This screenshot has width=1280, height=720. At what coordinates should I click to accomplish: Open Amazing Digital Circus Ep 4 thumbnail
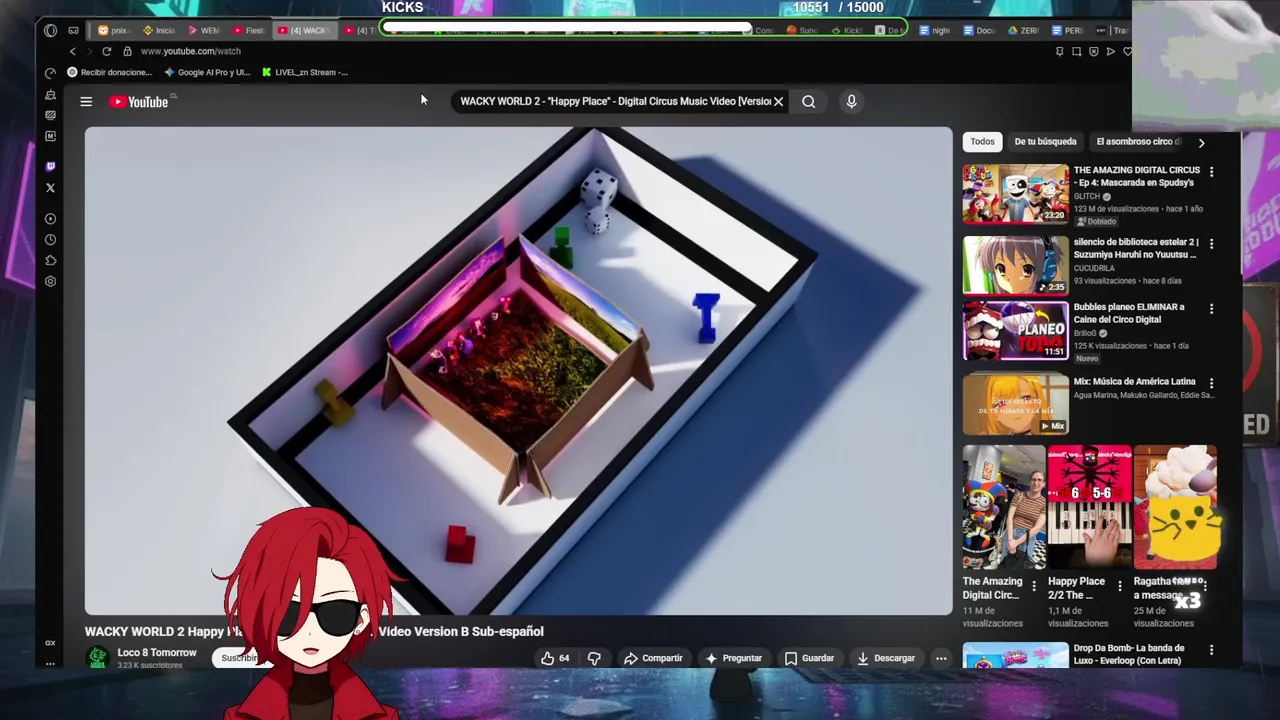tap(1015, 194)
